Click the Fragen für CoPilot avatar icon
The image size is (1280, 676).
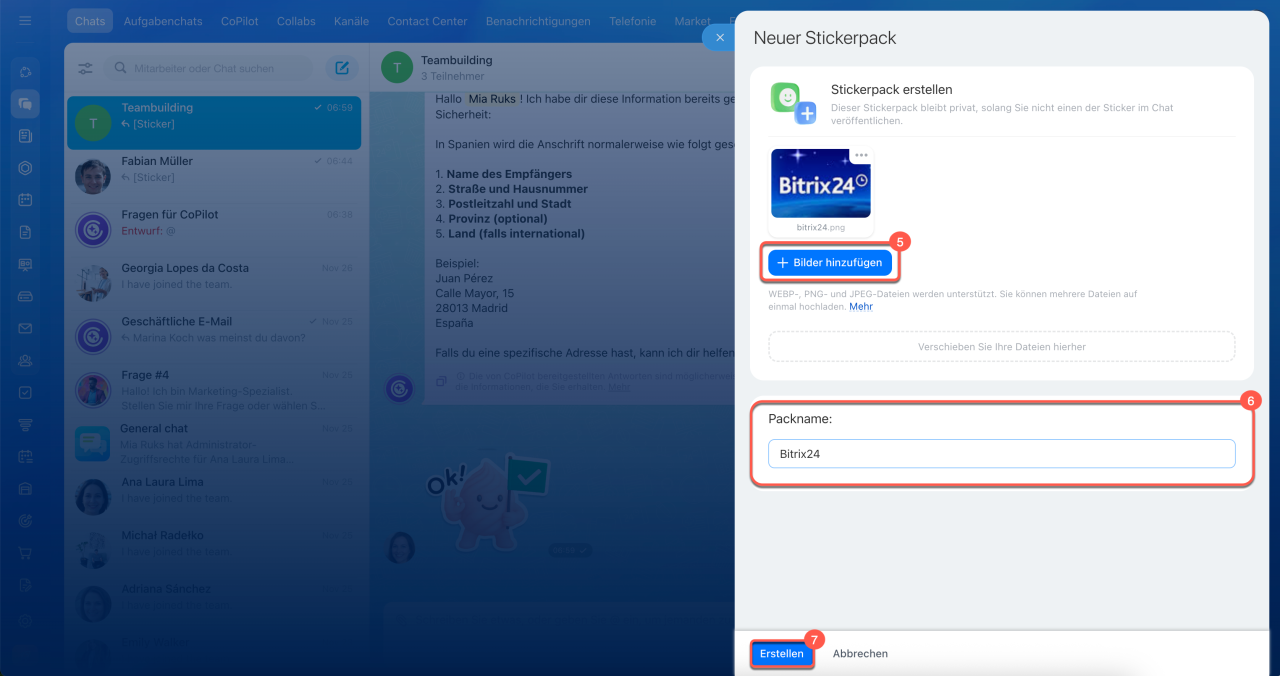[x=93, y=230]
